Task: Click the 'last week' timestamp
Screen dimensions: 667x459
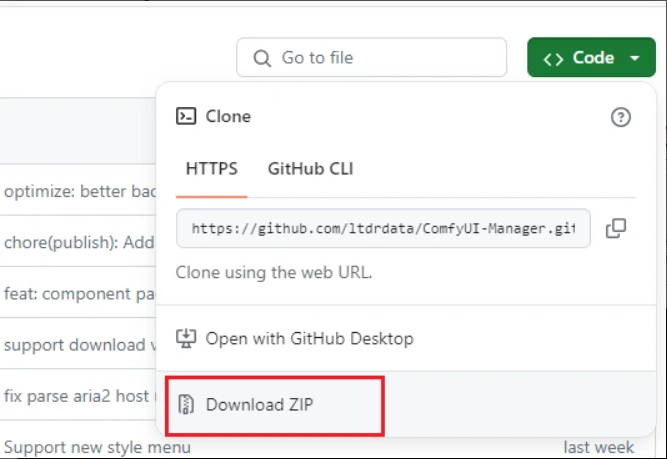Action: [599, 447]
